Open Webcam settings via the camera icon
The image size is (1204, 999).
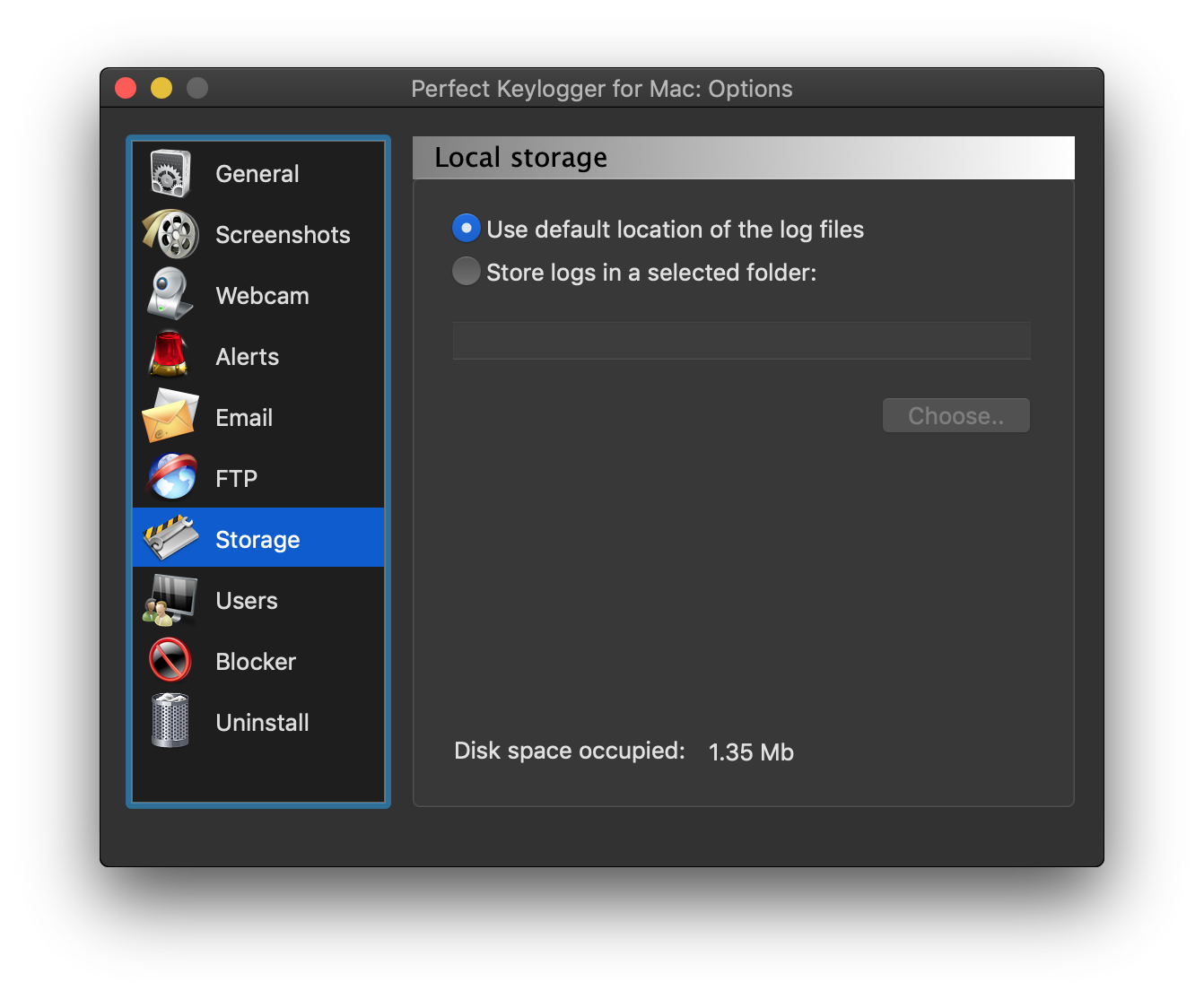[x=170, y=295]
